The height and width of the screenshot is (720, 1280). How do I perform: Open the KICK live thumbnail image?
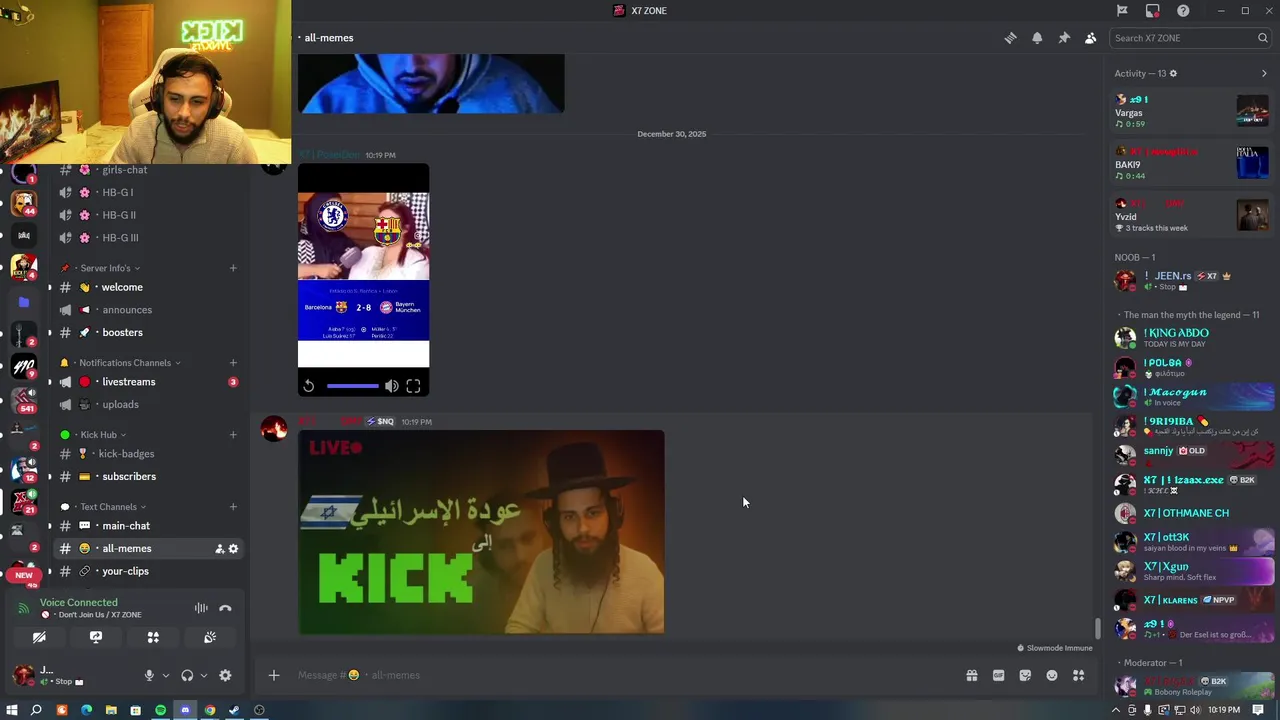(481, 532)
